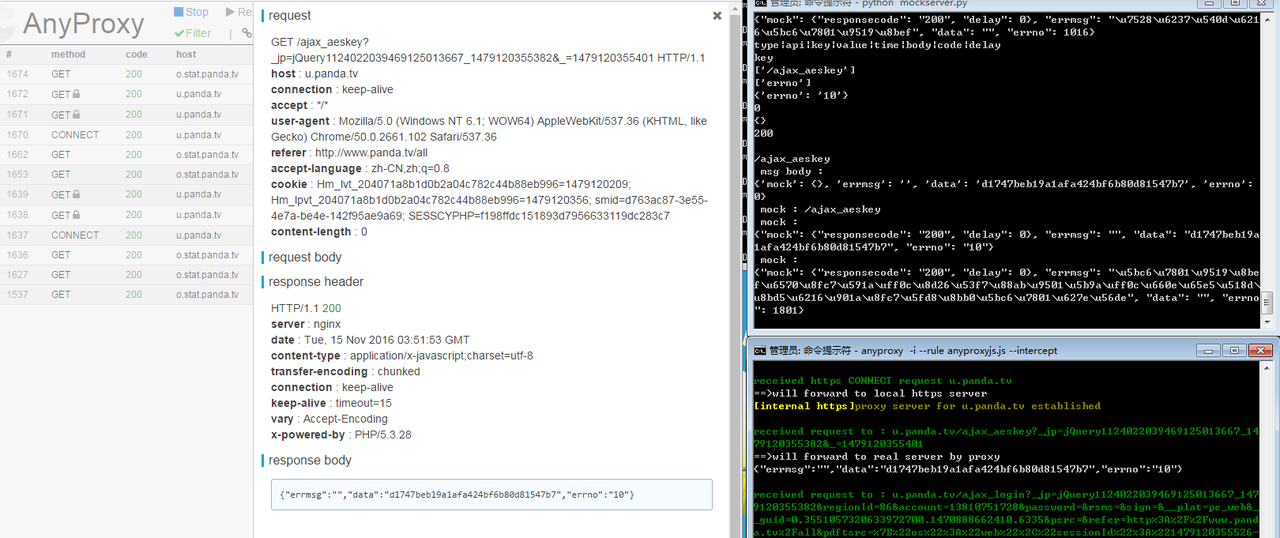Select request row 1674
The width and height of the screenshot is (1280, 538).
126,74
